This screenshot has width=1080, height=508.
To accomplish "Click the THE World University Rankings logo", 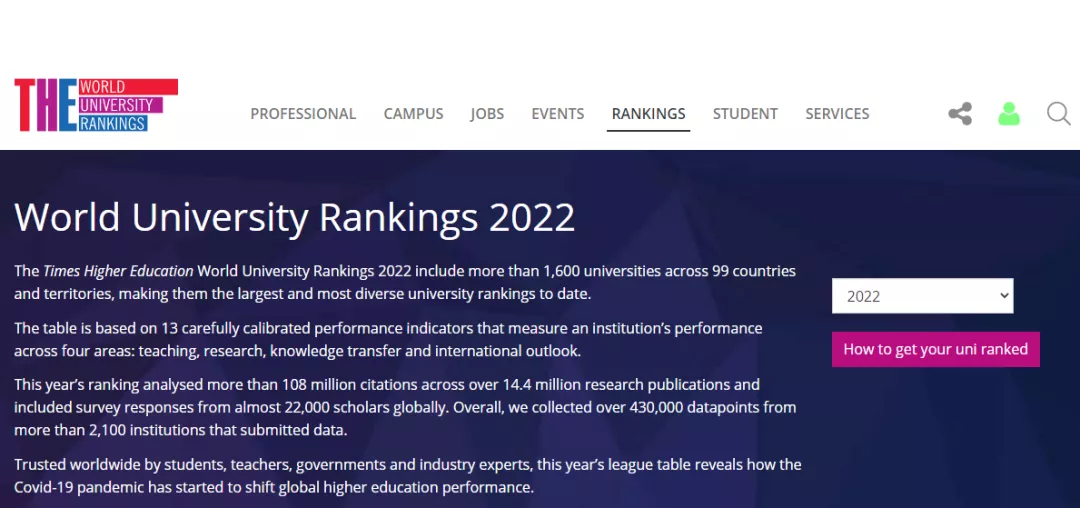I will pos(96,105).
